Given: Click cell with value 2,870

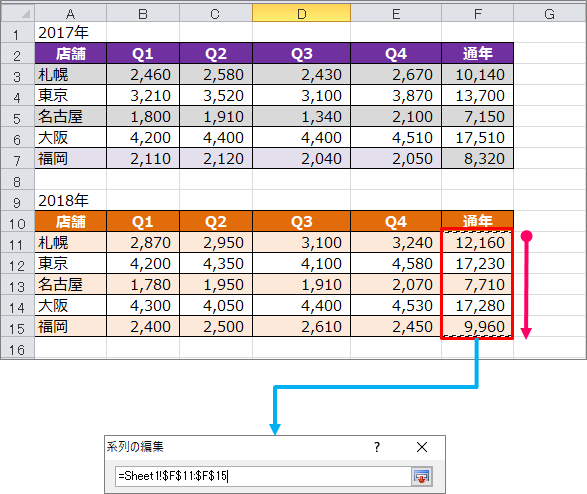Looking at the screenshot, I should pyautogui.click(x=143, y=242).
